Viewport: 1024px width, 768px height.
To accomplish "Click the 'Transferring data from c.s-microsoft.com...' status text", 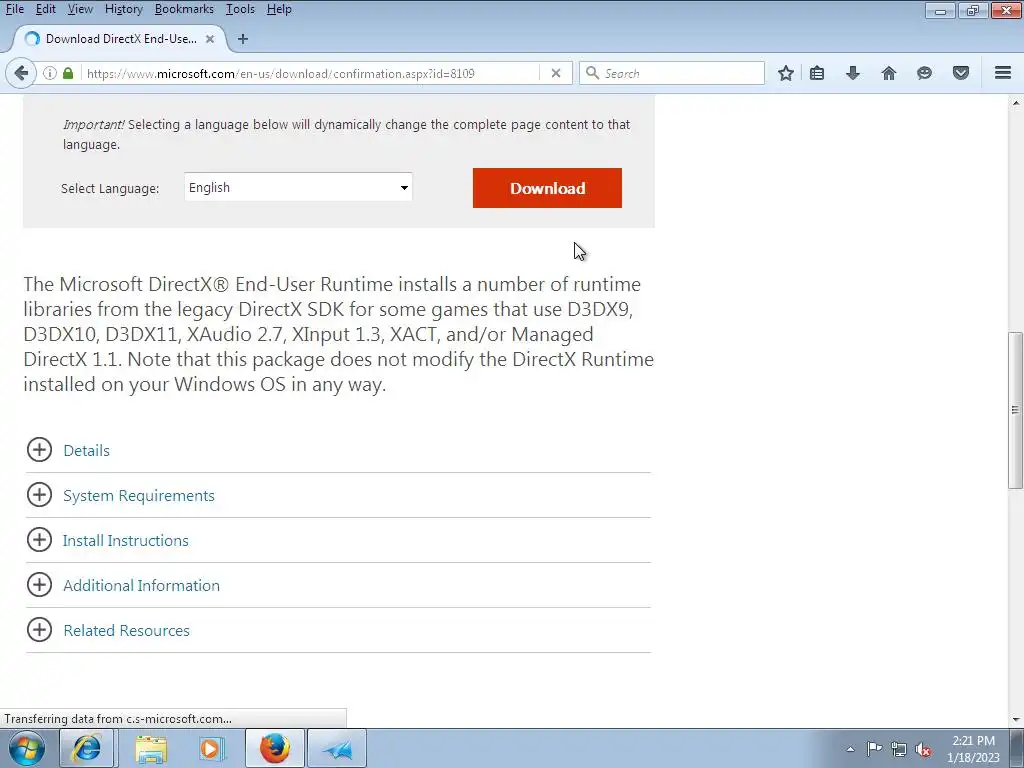I will coord(118,718).
